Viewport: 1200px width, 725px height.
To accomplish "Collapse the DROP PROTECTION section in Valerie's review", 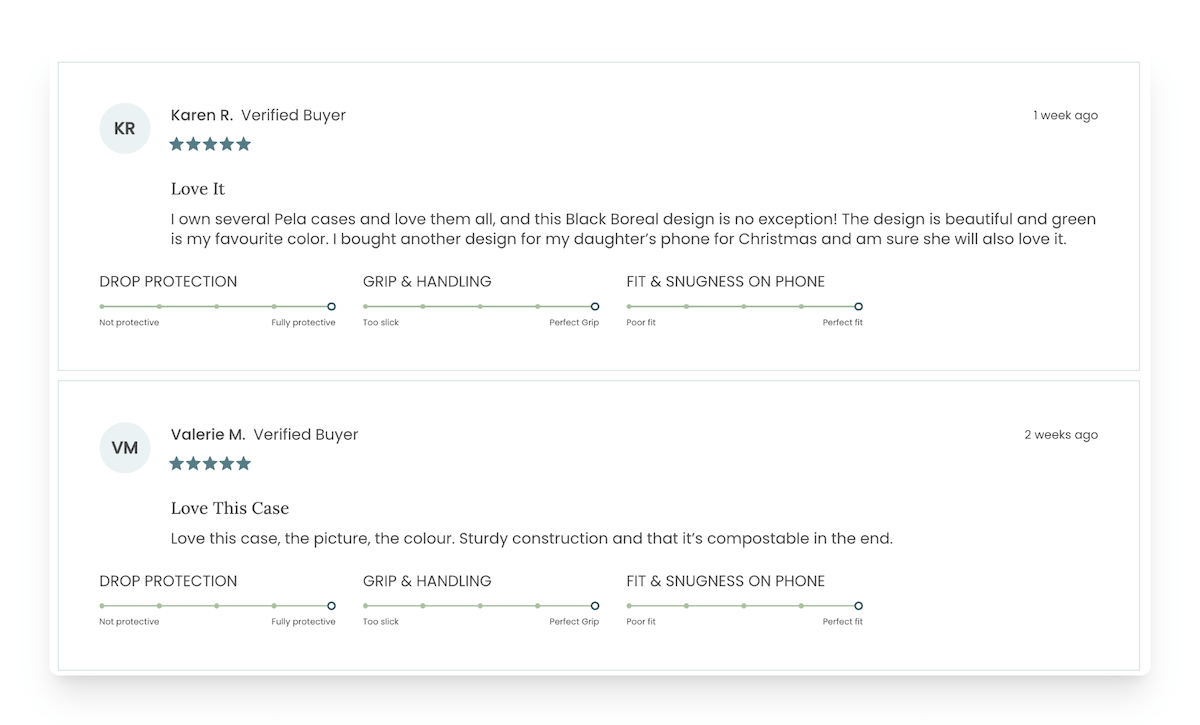I will point(168,581).
